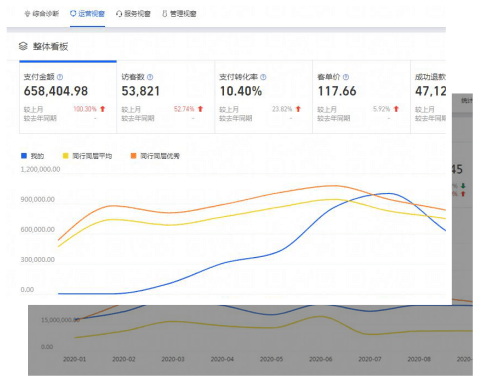Click the red up arrow under 支付金额
This screenshot has height=382, width=479.
coord(103,109)
